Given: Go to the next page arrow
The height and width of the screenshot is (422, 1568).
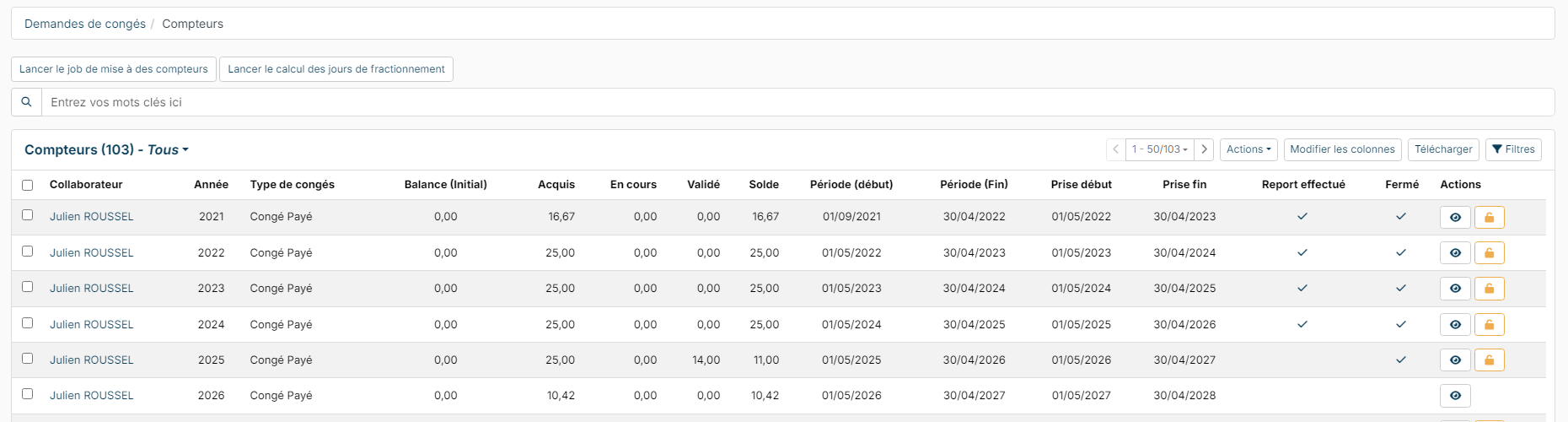Looking at the screenshot, I should tap(1205, 149).
